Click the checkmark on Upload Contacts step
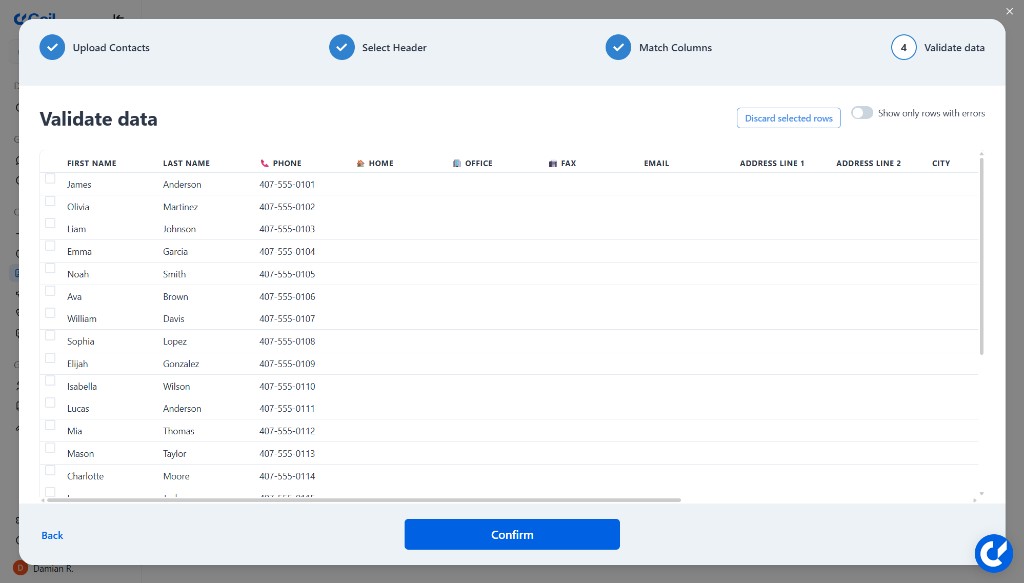The image size is (1024, 583). tap(52, 47)
